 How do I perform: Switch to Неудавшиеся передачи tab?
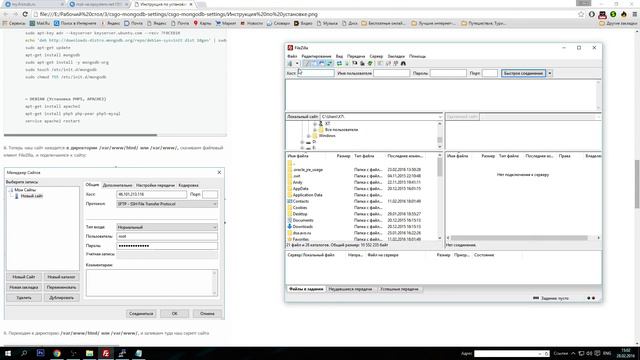tap(350, 289)
